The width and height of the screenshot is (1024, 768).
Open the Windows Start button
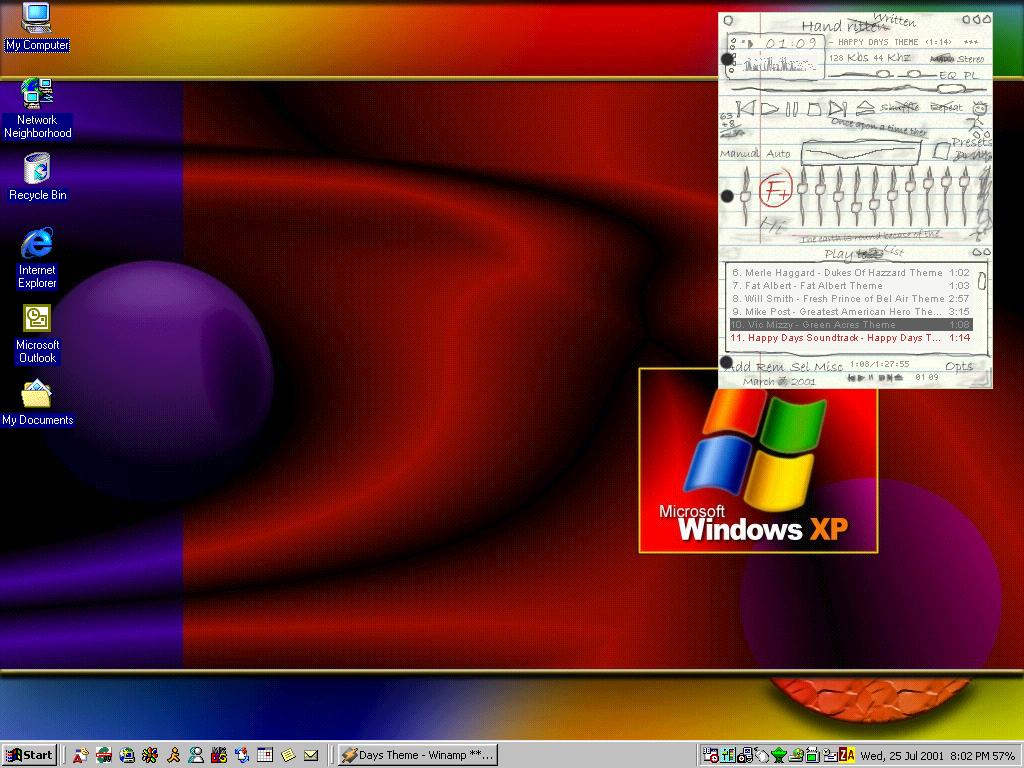[29, 755]
